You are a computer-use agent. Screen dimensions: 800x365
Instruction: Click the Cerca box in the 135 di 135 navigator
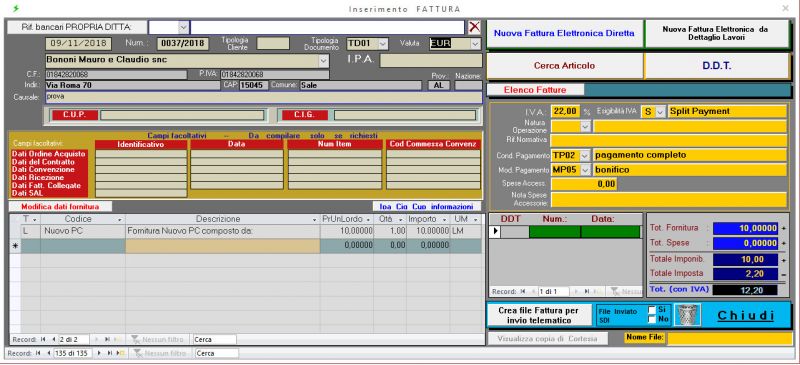point(217,353)
